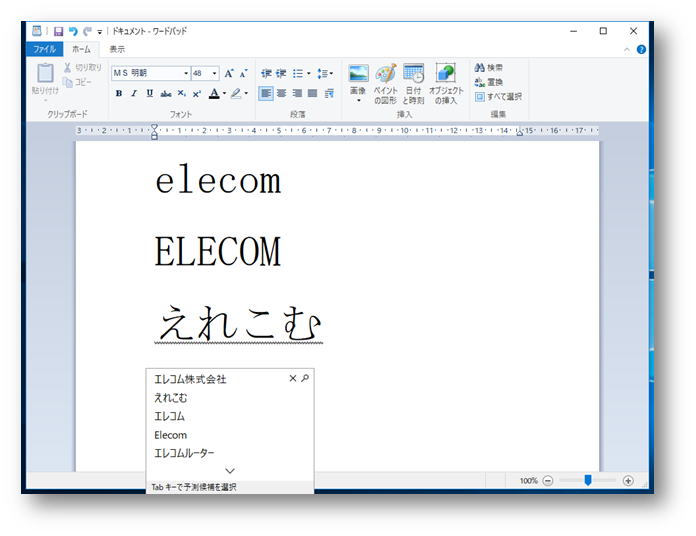Grow font size with large A icon
The width and height of the screenshot is (696, 536).
coord(229,73)
